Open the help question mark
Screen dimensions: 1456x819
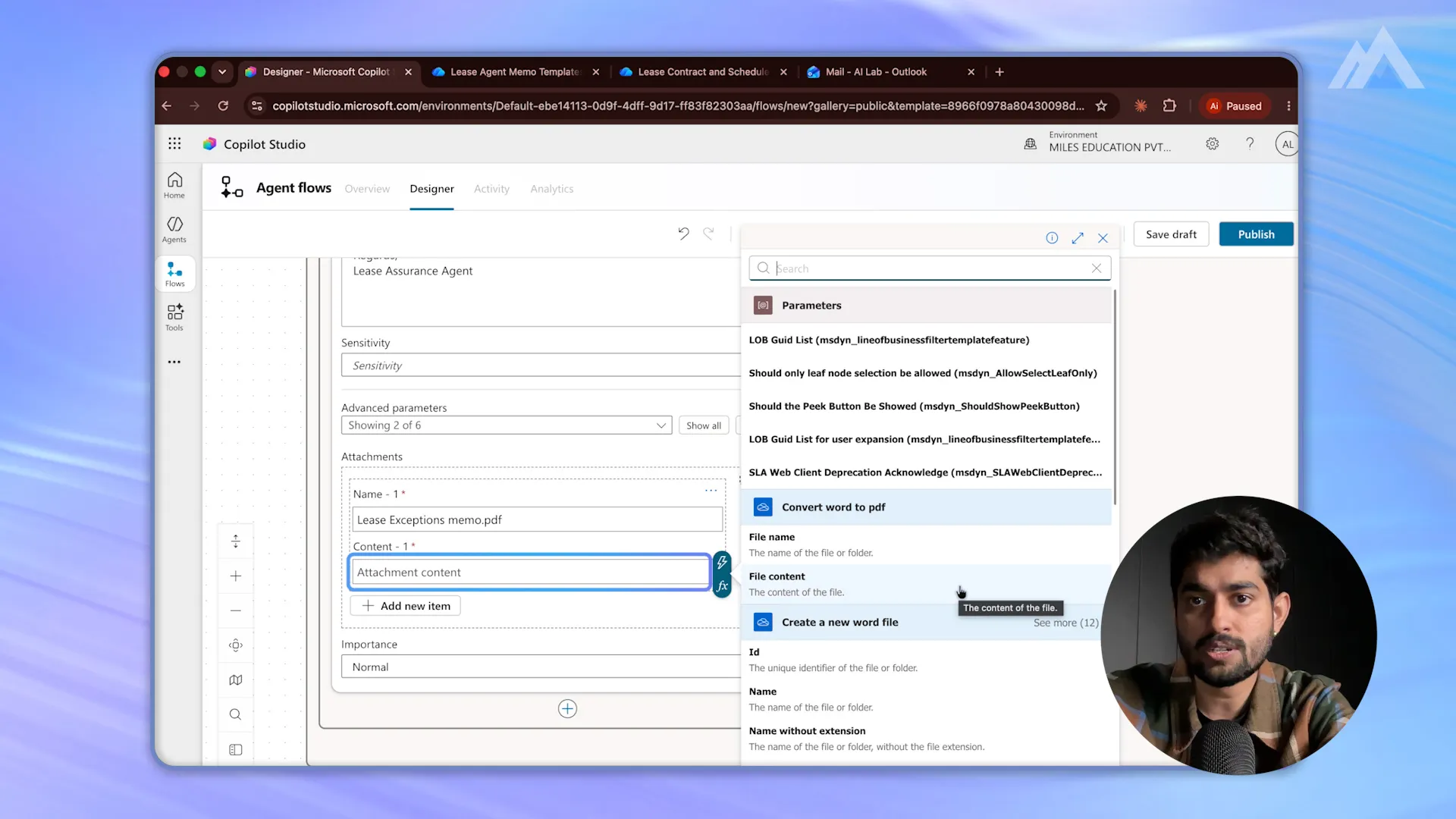(1250, 144)
